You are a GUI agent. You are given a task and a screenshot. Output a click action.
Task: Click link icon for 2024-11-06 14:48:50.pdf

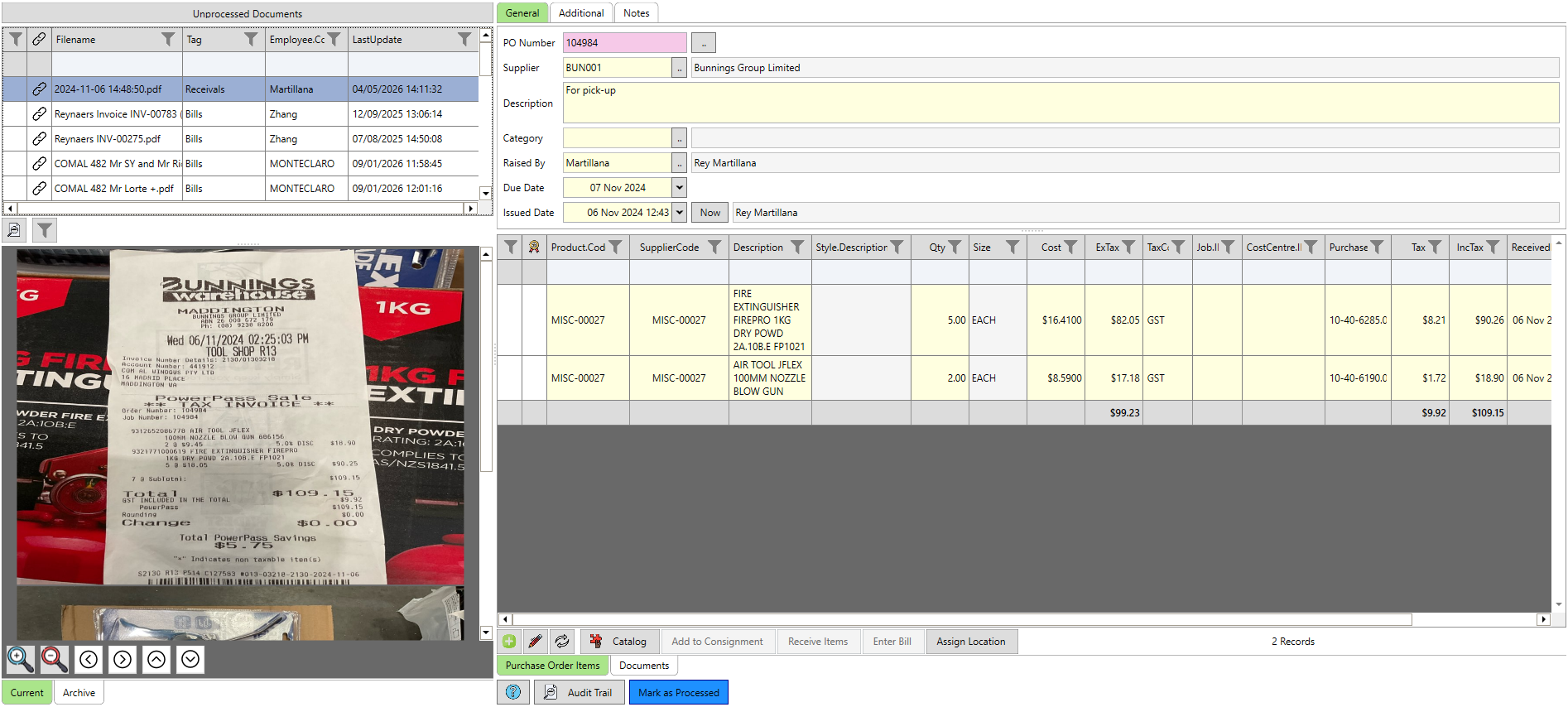[x=39, y=89]
